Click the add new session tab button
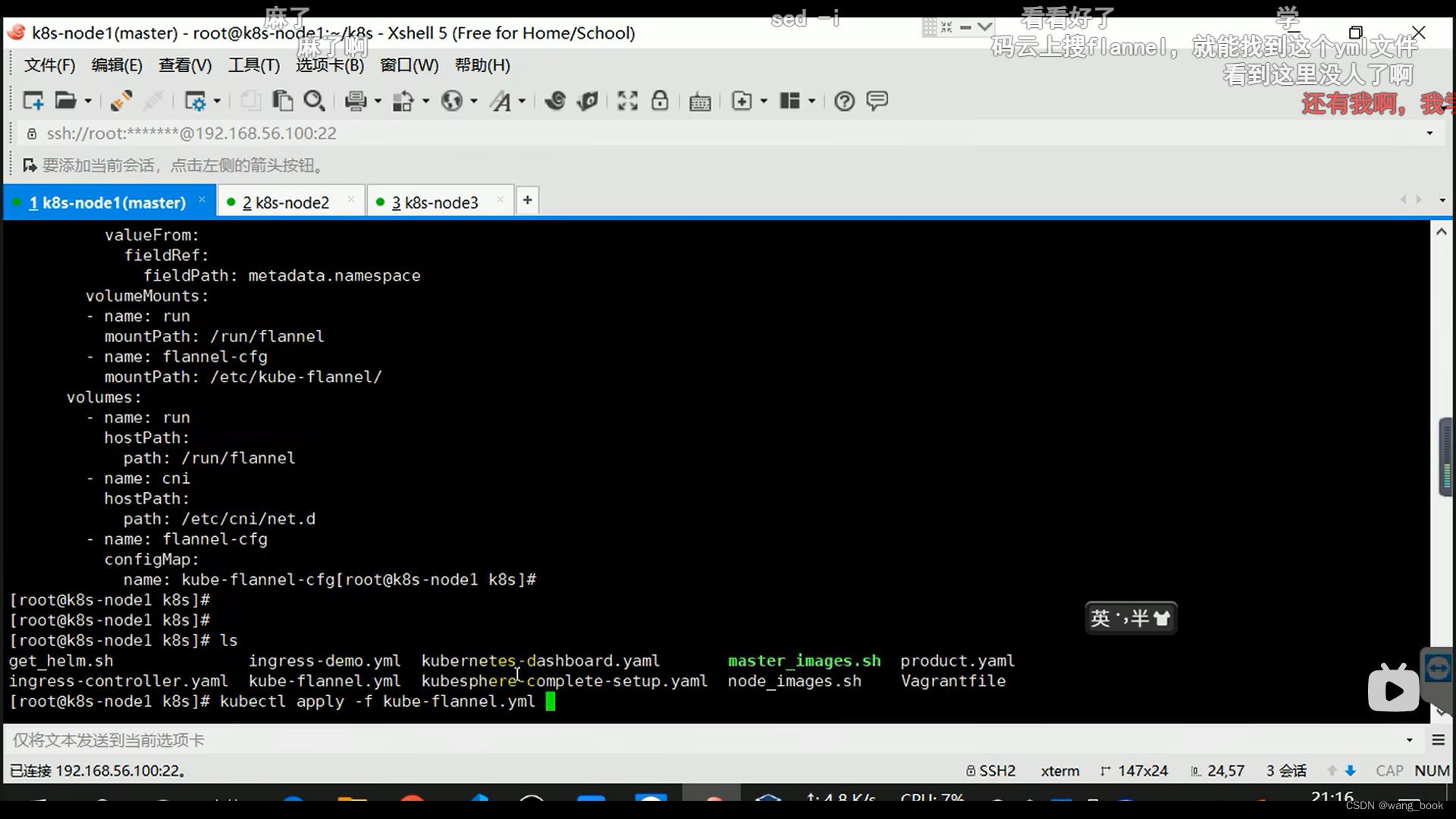Viewport: 1456px width, 819px height. 528,200
